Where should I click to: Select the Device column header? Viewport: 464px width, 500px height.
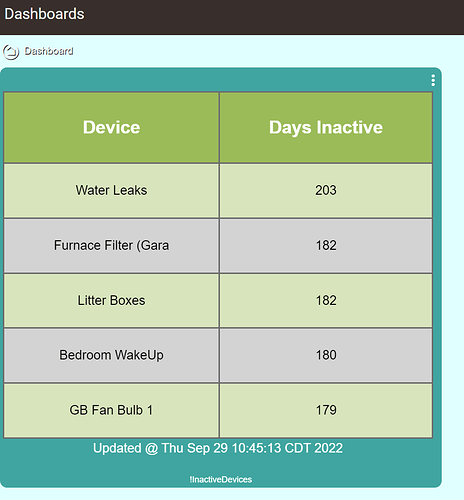pos(111,128)
